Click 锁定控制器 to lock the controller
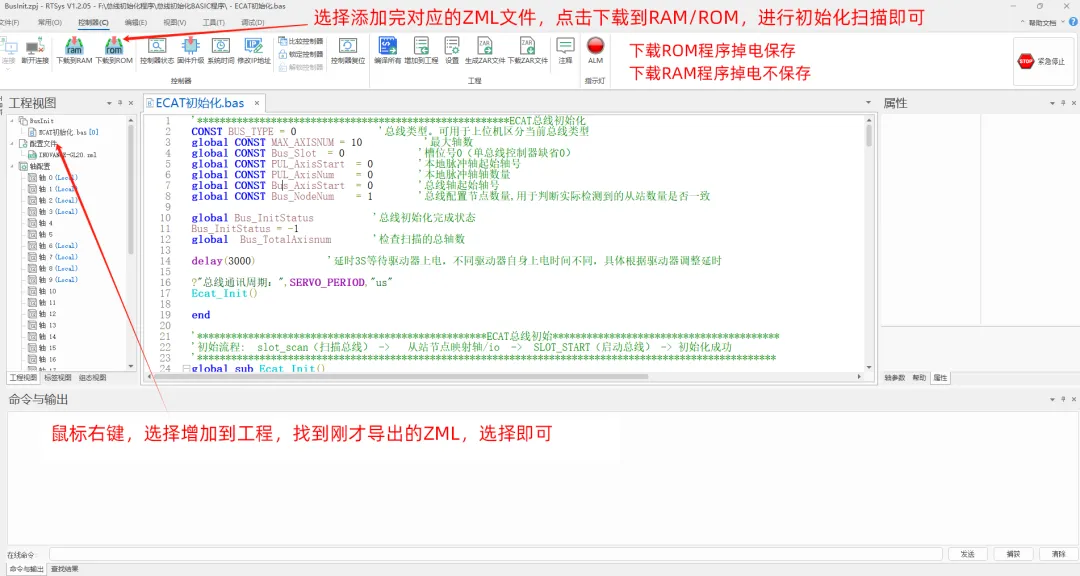The width and height of the screenshot is (1080, 576). (x=301, y=54)
